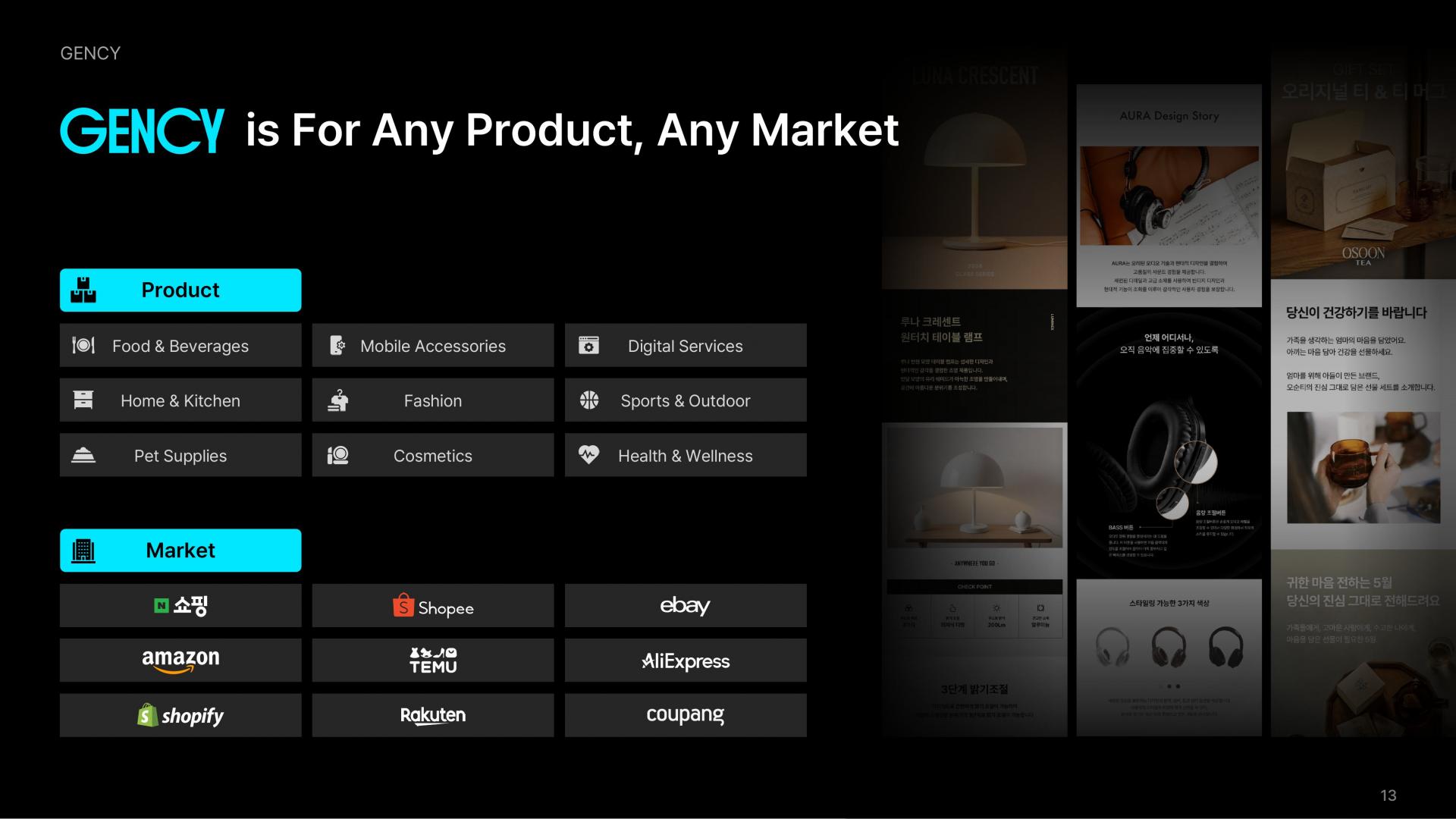Click the '3단계 밝기조절' caption

click(x=974, y=689)
